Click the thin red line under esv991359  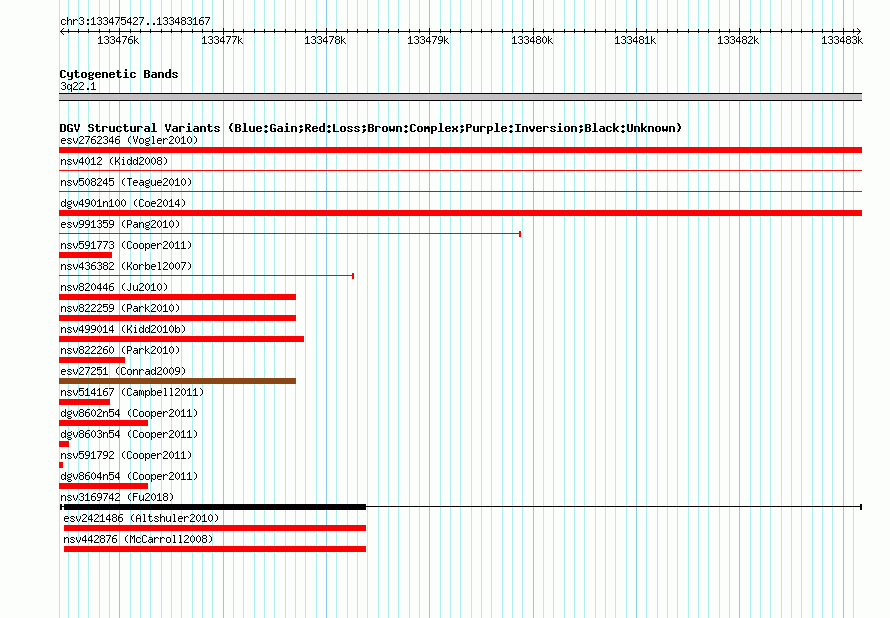290,234
